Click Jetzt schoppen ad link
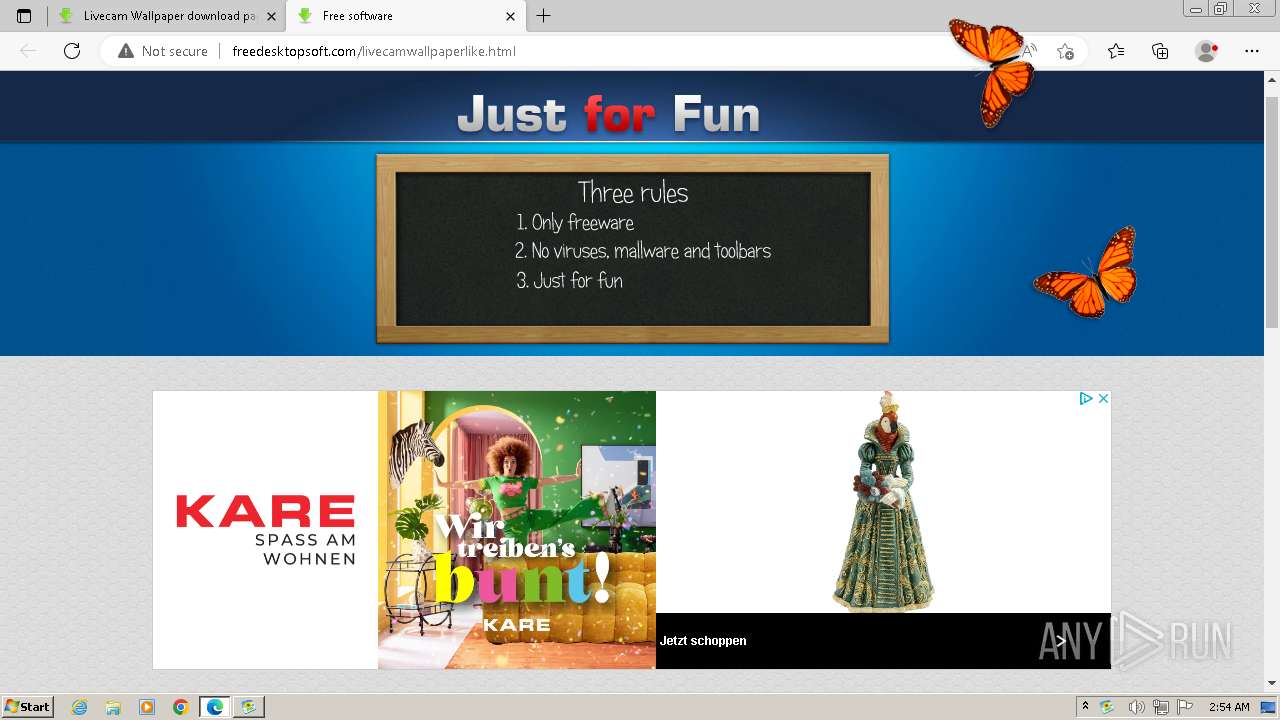 pyautogui.click(x=703, y=641)
